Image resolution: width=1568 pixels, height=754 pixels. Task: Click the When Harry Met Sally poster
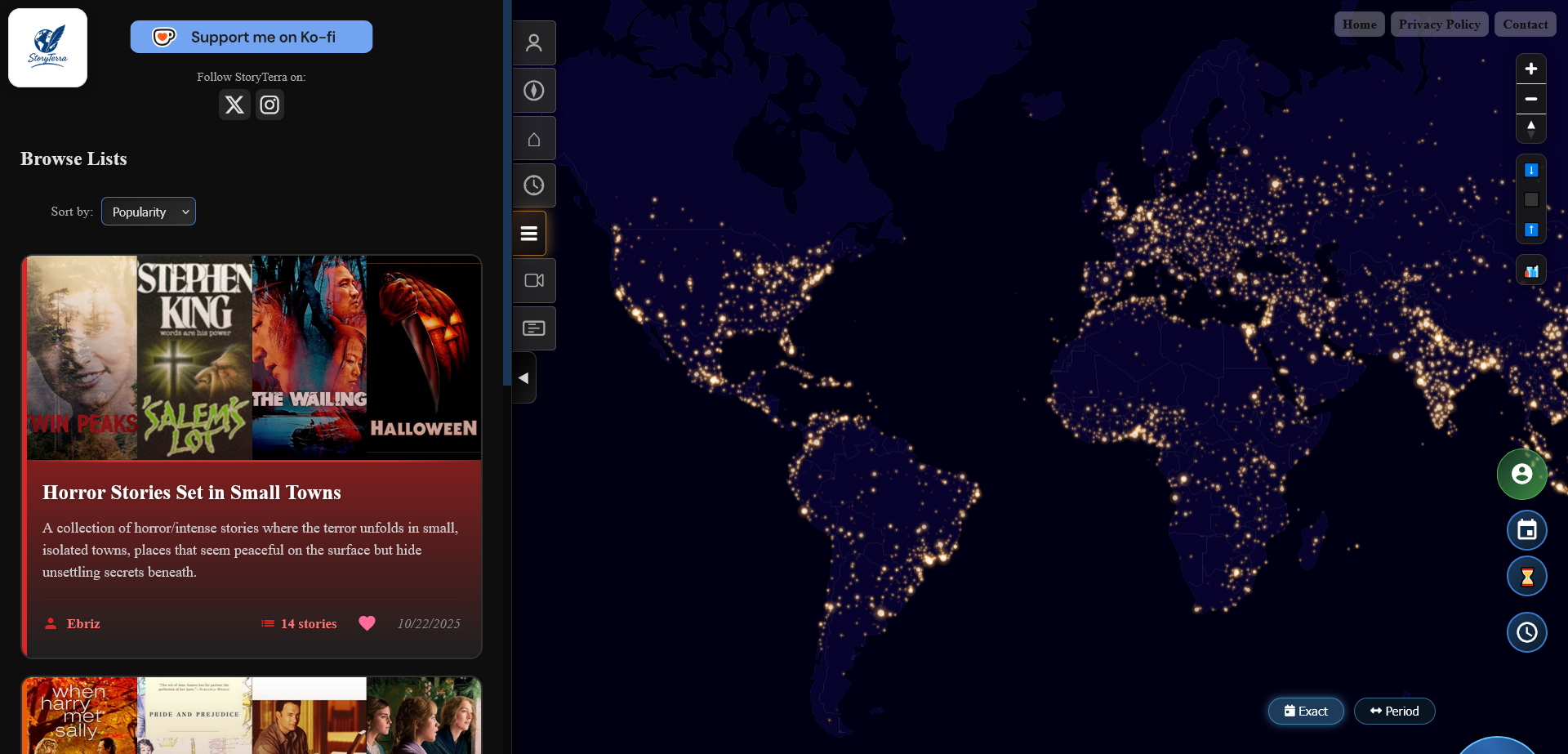pos(82,716)
